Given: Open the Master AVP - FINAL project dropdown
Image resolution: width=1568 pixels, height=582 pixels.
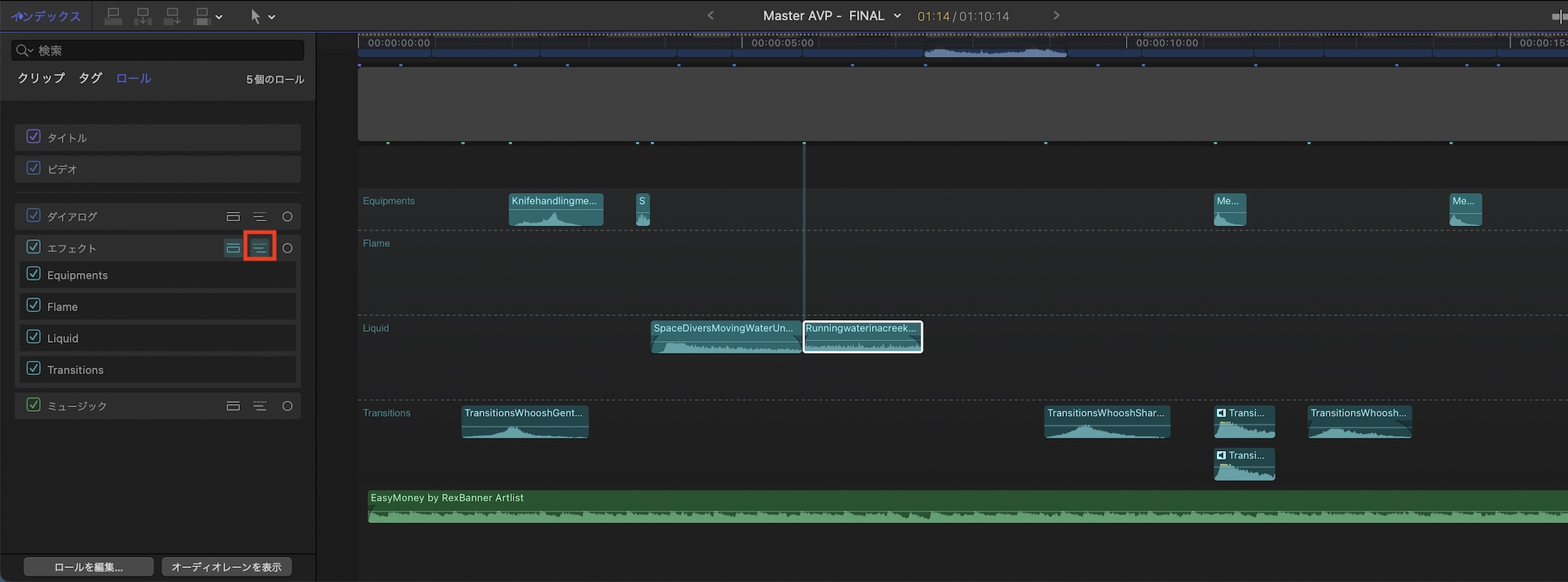Looking at the screenshot, I should pos(897,16).
